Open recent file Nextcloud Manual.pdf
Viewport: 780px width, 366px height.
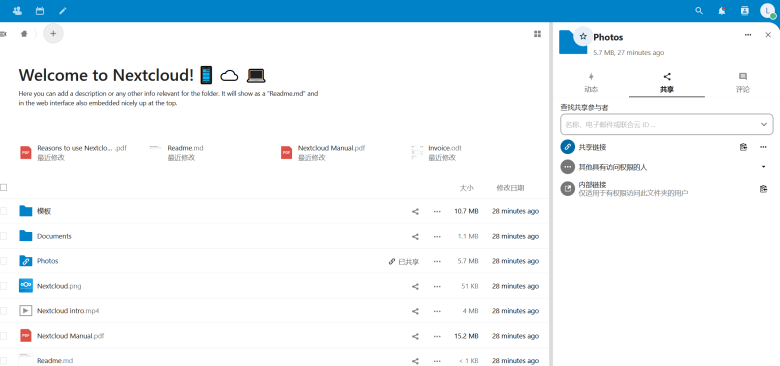(323, 153)
